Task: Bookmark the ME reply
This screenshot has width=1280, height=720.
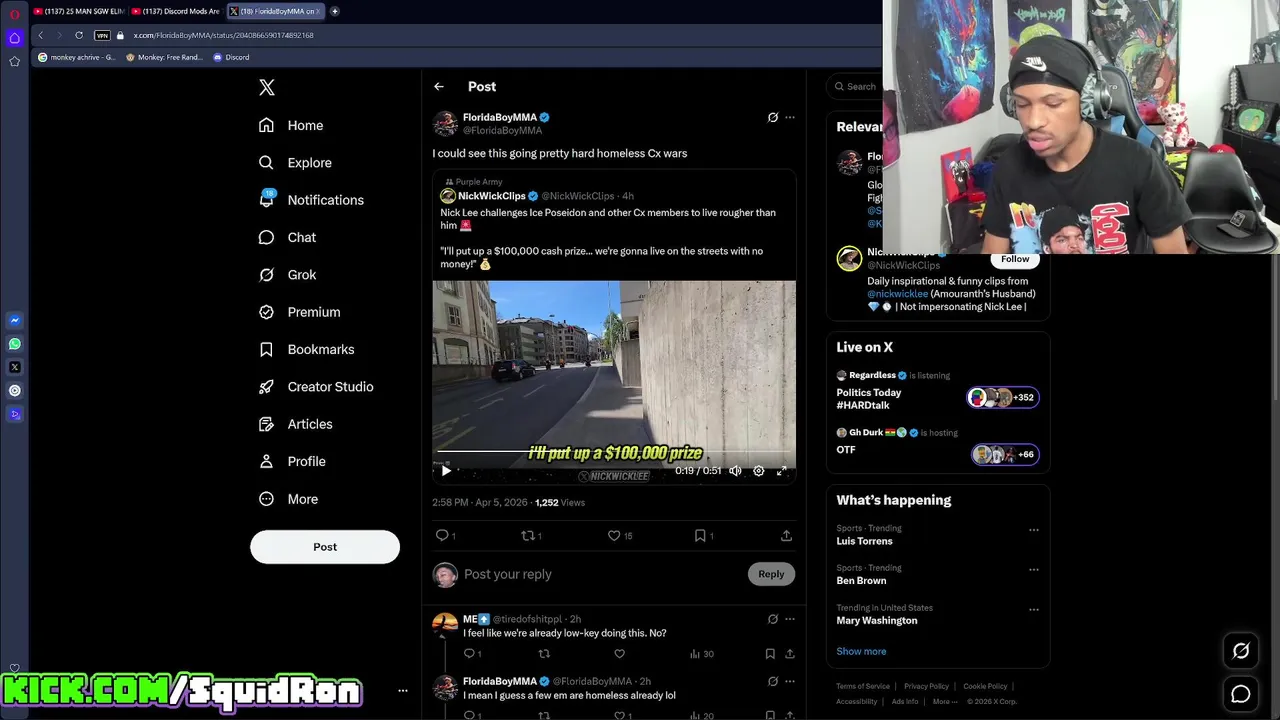Action: [770, 654]
